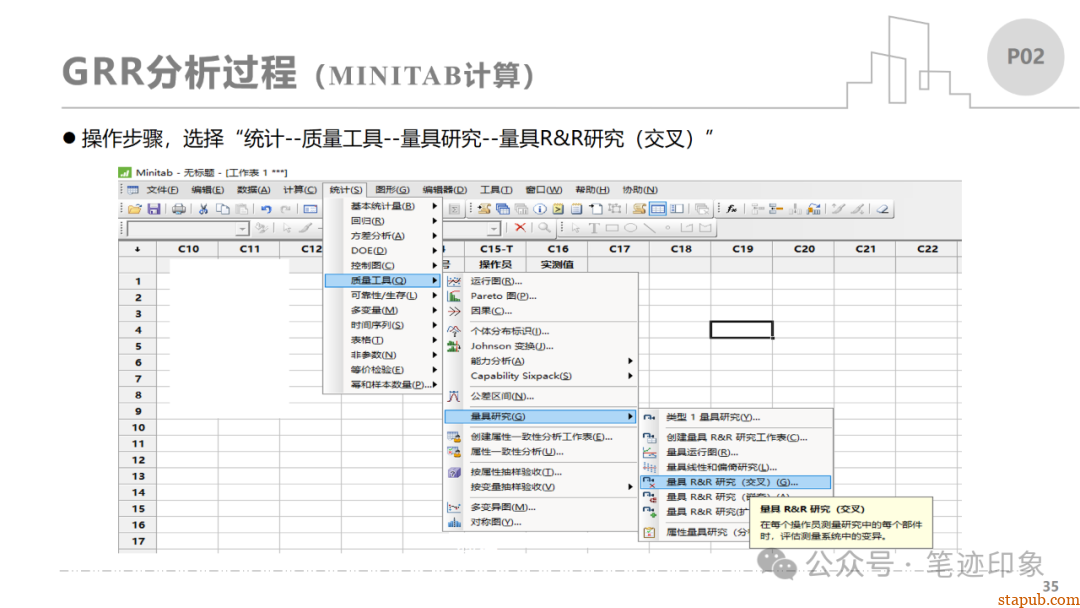
Task: Expand the 基本统计量 submenu arrow
Action: click(435, 206)
